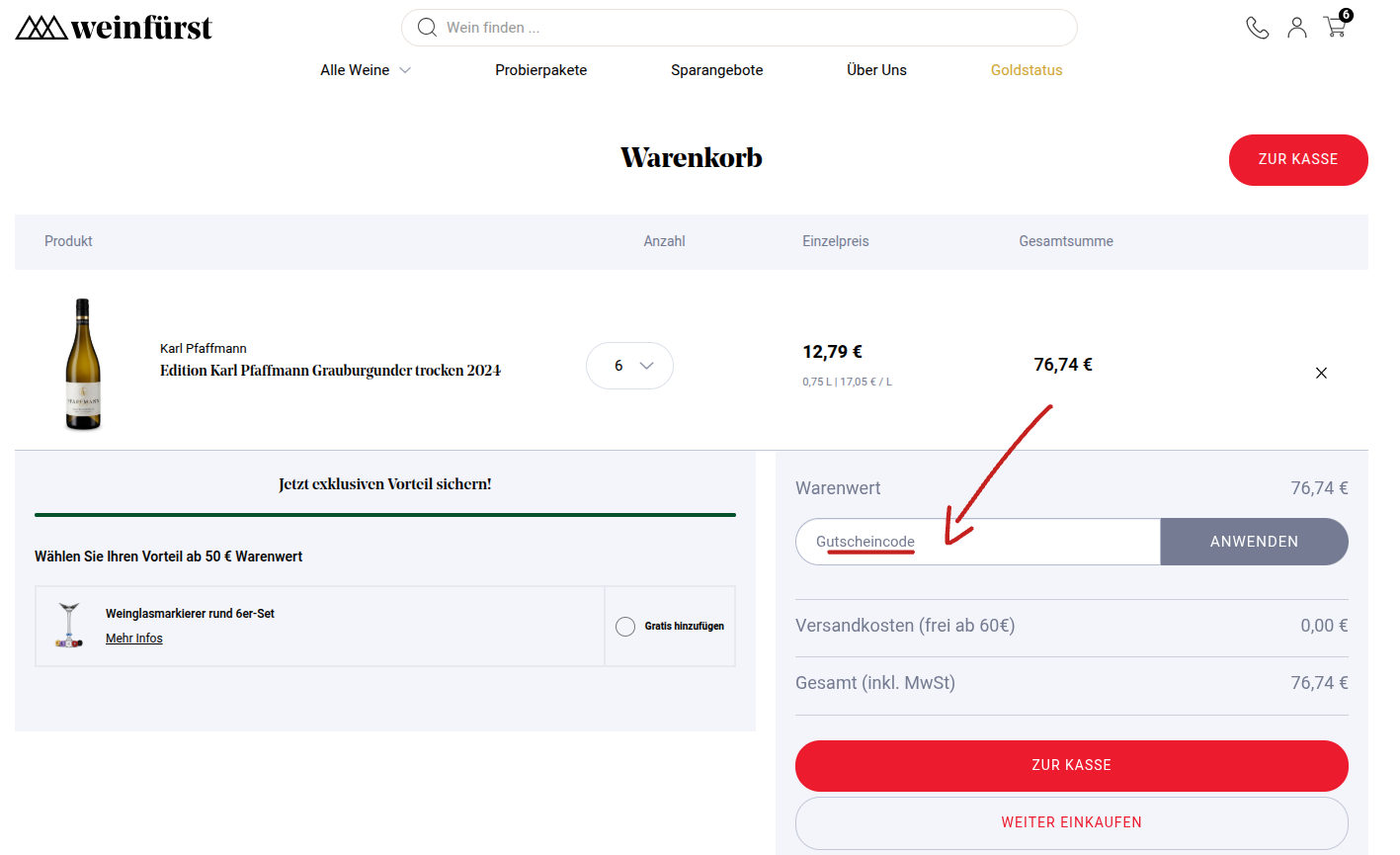Click the cart item count badge
Viewport: 1400px width, 855px height.
point(1346,14)
